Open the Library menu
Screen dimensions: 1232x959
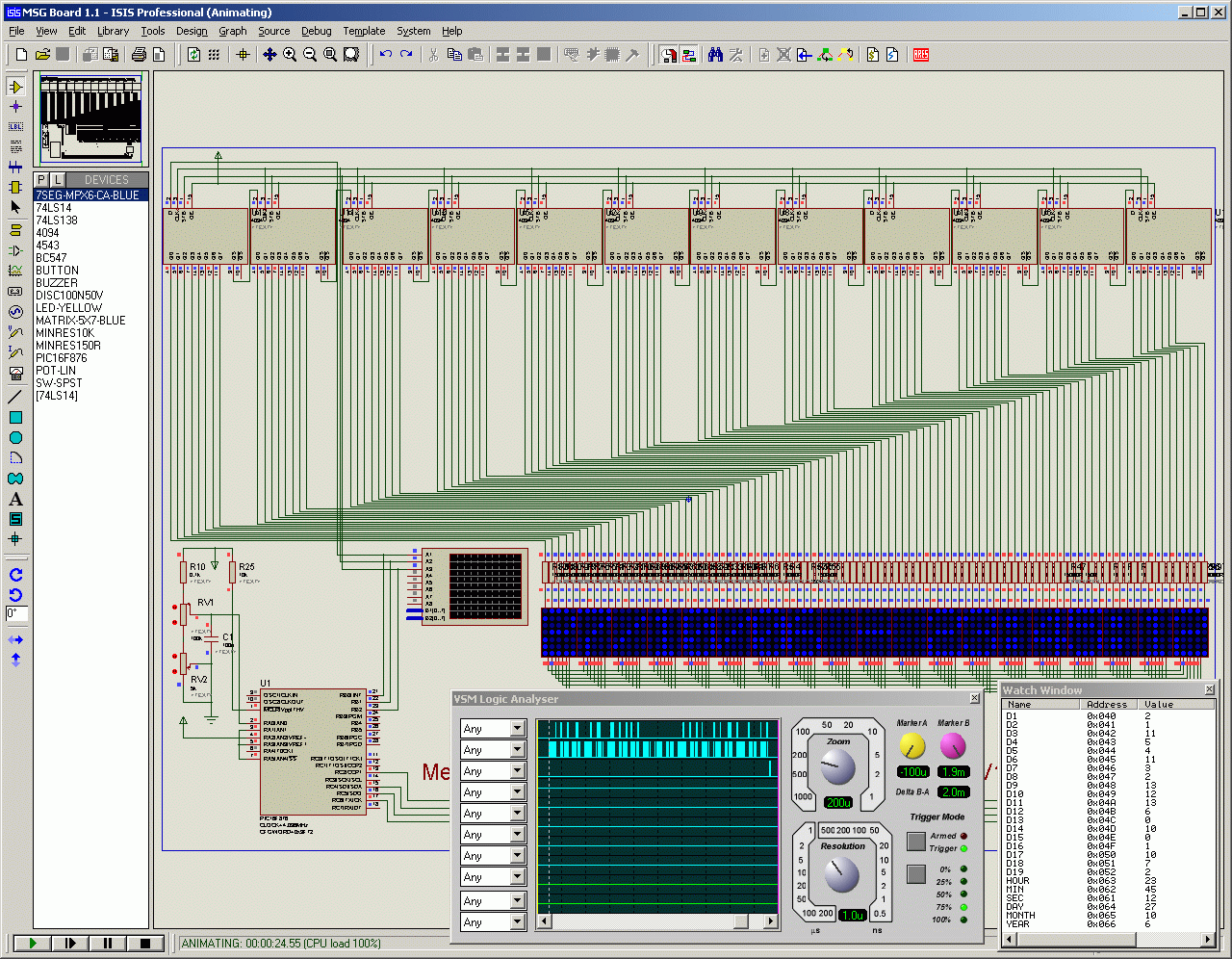113,31
